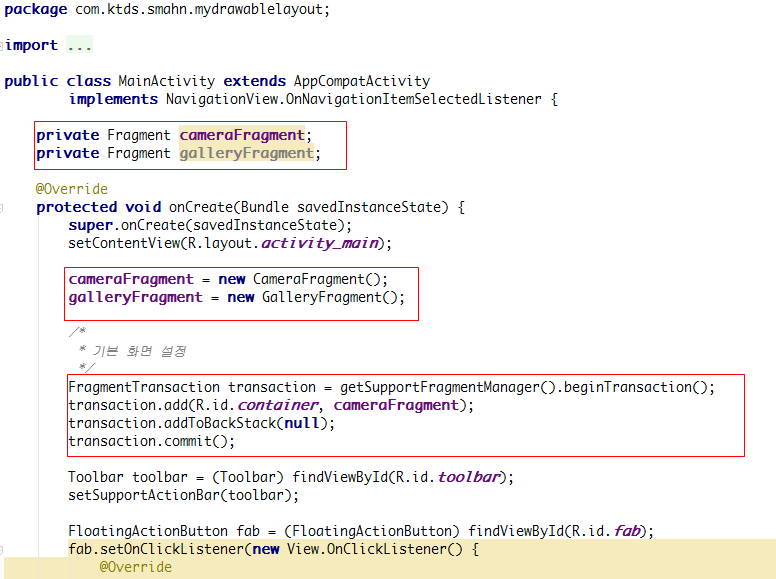The height and width of the screenshot is (579, 776).
Task: Click NavigationView.OnNavigationItemSelectedListener interface name
Action: click(353, 99)
